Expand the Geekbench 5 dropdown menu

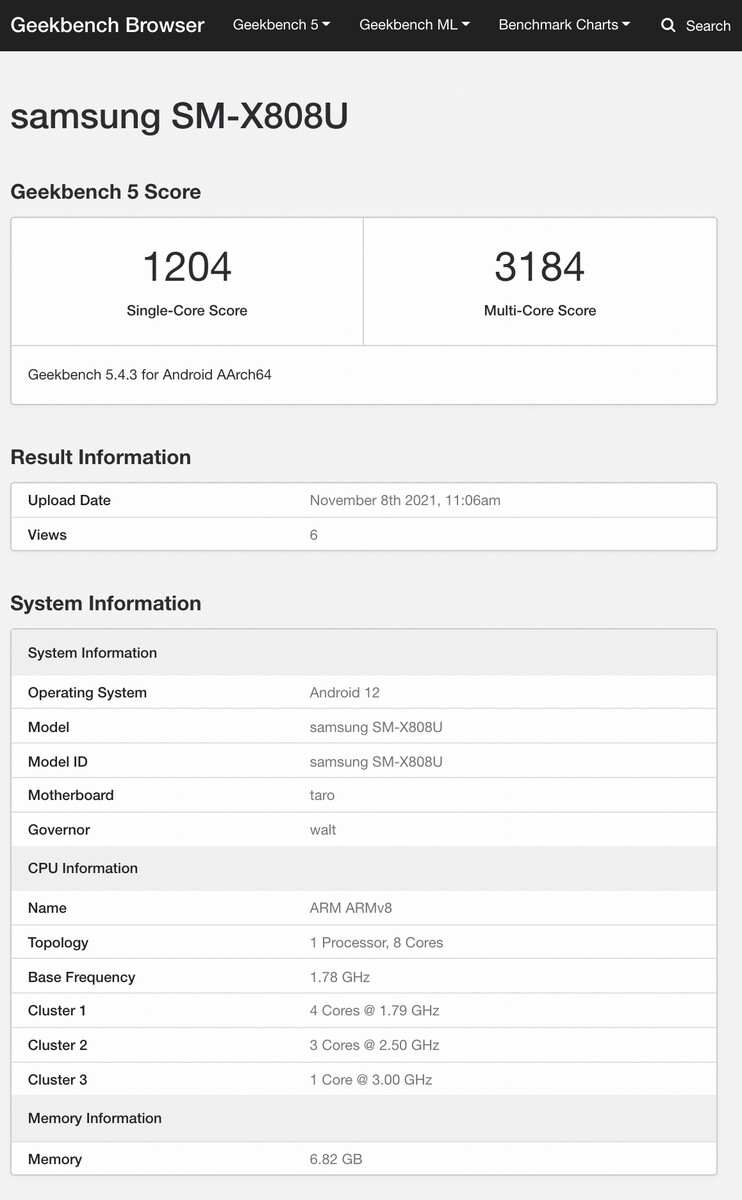click(281, 25)
